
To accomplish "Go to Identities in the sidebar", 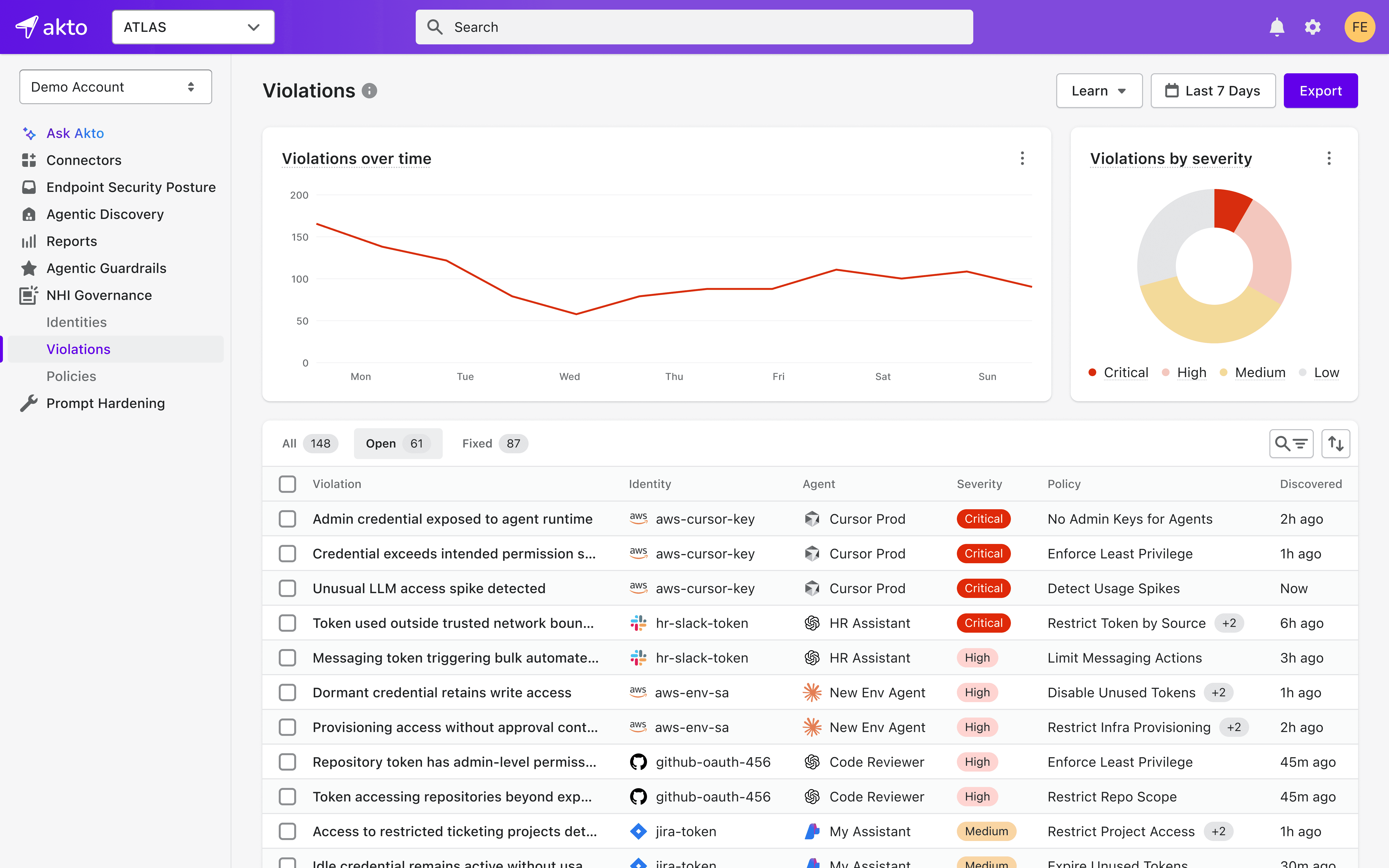I will 76,322.
